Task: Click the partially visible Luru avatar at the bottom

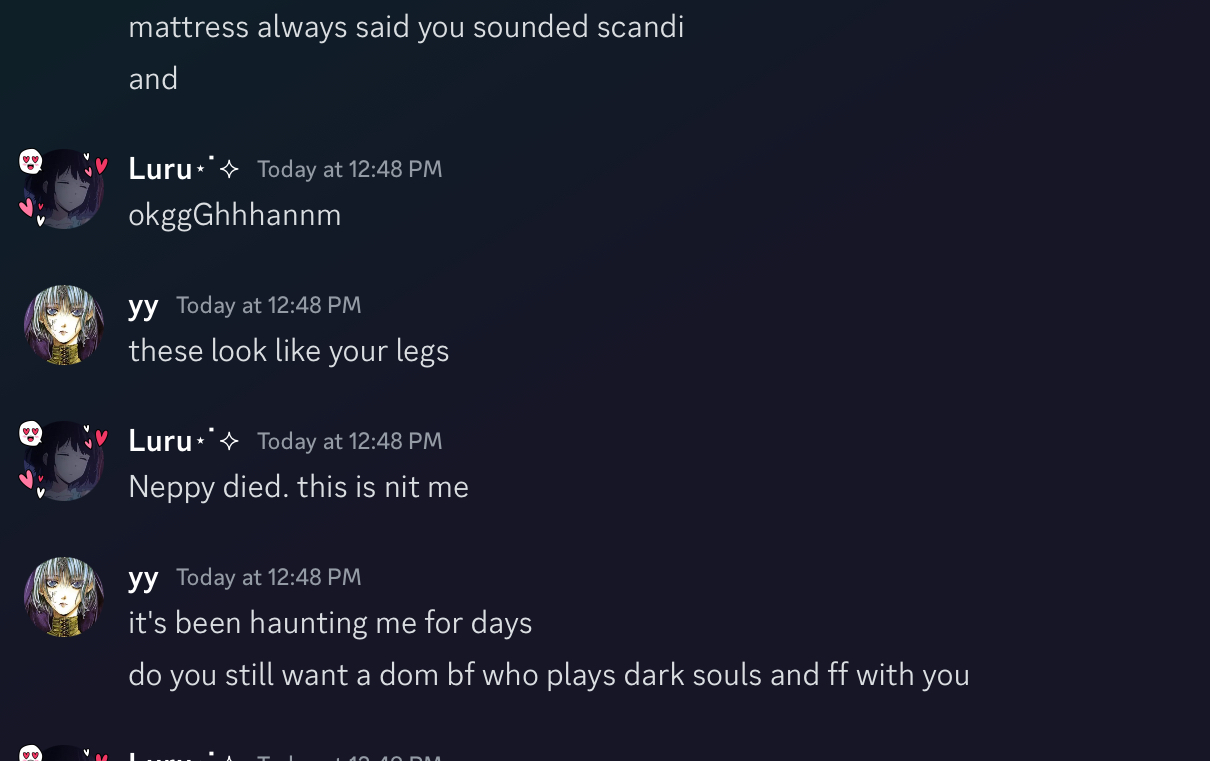Action: point(63,752)
